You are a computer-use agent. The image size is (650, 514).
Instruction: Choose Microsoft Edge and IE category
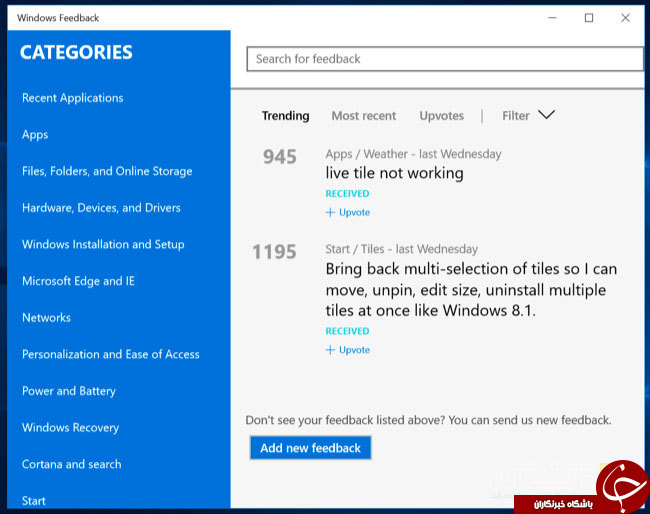click(x=78, y=281)
